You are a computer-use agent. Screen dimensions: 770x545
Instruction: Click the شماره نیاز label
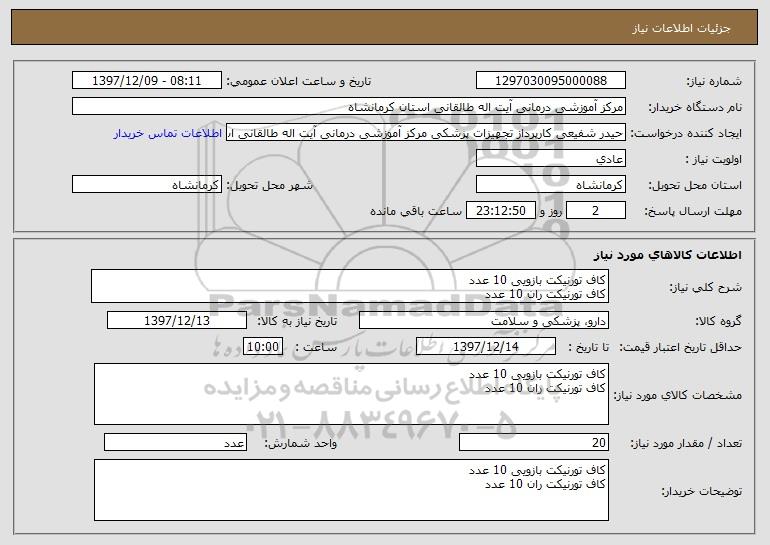click(714, 81)
